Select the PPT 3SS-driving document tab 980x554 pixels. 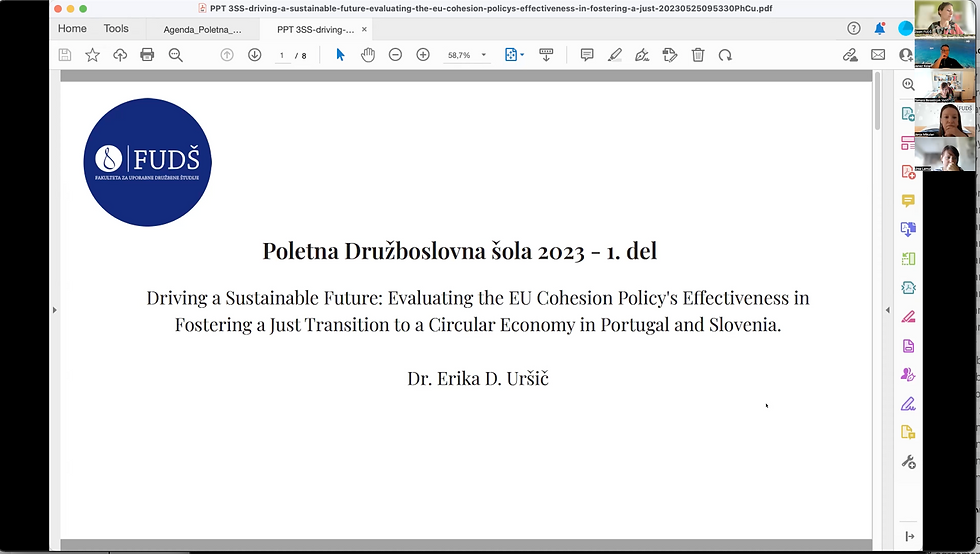tap(316, 29)
